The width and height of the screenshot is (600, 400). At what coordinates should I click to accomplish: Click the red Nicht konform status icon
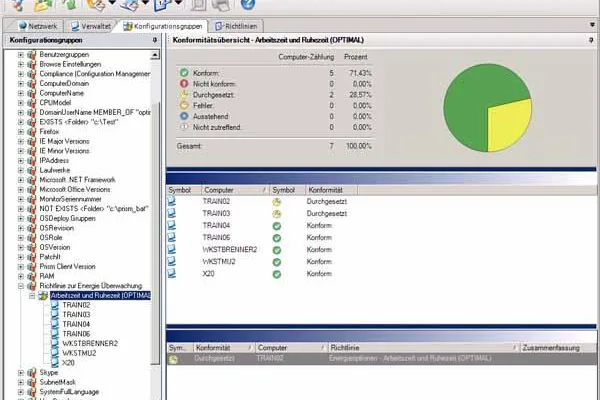point(184,83)
